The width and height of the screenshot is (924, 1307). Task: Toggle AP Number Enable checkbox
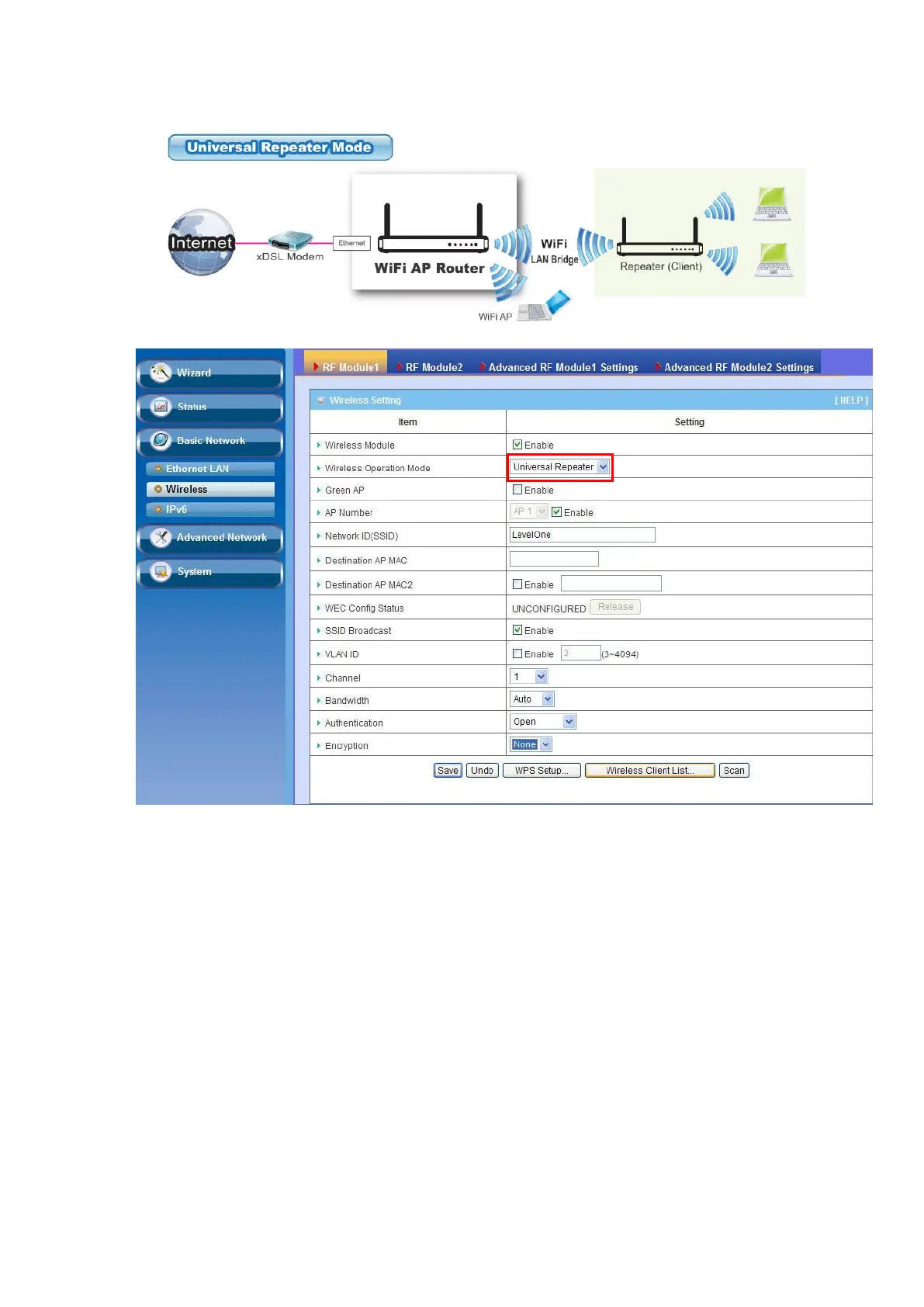[556, 512]
